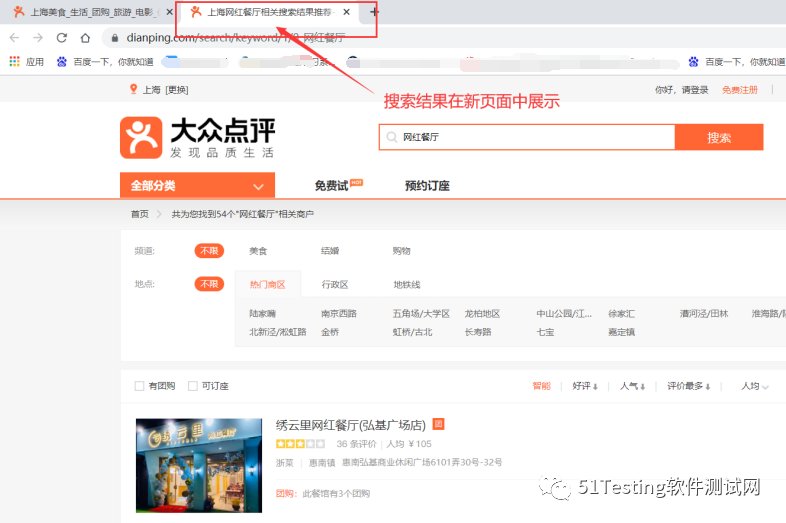The height and width of the screenshot is (523, 786).
Task: Choose the 陆家嘴 area
Action: (263, 313)
